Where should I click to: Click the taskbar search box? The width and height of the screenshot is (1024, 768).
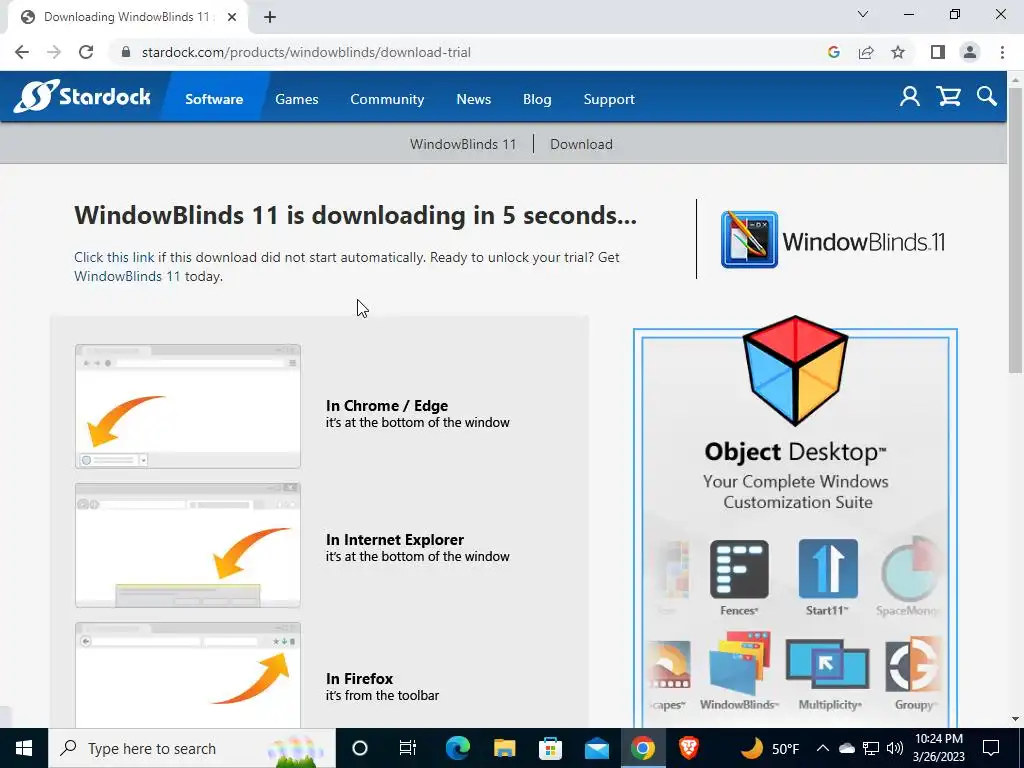(x=192, y=748)
